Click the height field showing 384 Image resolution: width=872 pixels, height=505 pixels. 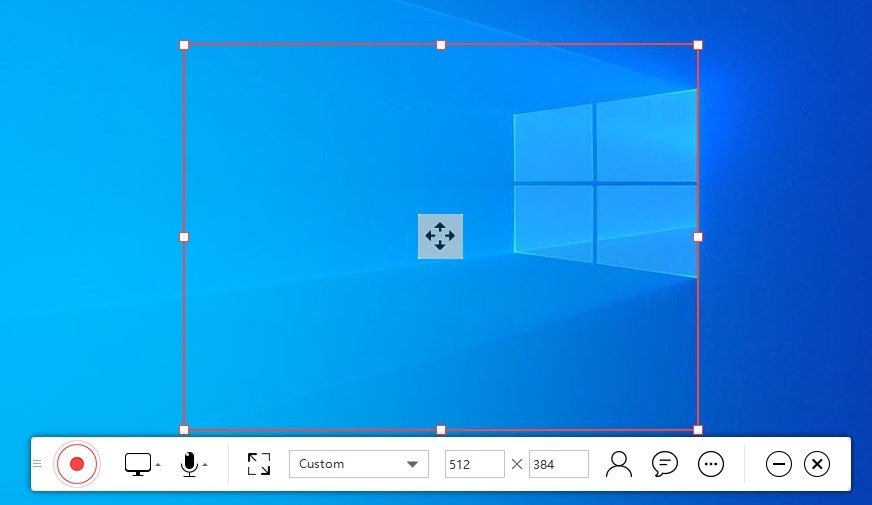558,464
